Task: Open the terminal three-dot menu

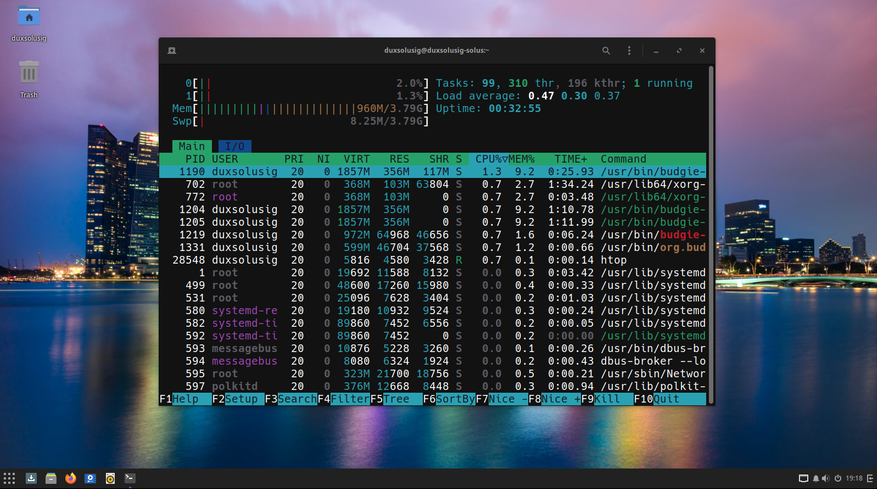Action: click(x=630, y=50)
